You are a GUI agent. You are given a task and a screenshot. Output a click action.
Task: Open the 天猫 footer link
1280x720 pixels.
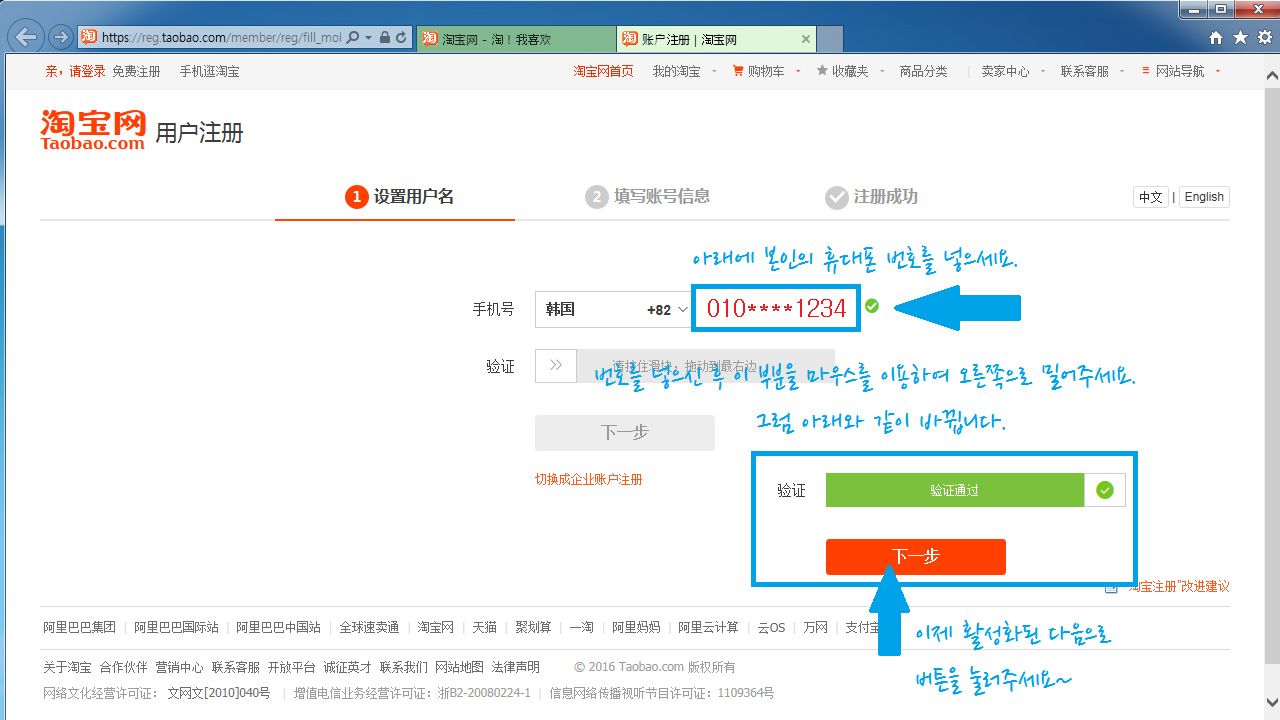pyautogui.click(x=484, y=627)
